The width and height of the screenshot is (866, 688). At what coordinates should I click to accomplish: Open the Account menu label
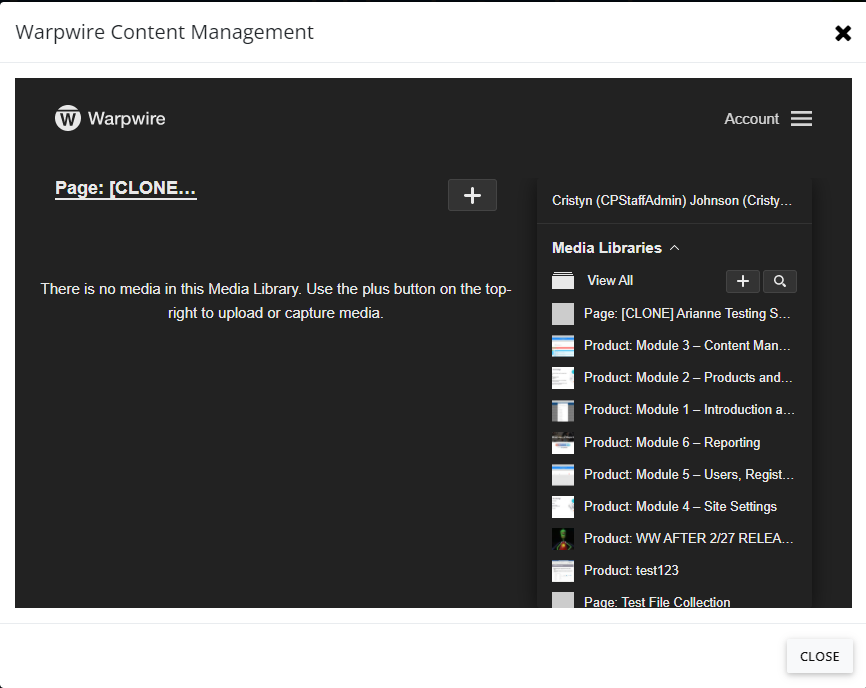click(751, 119)
